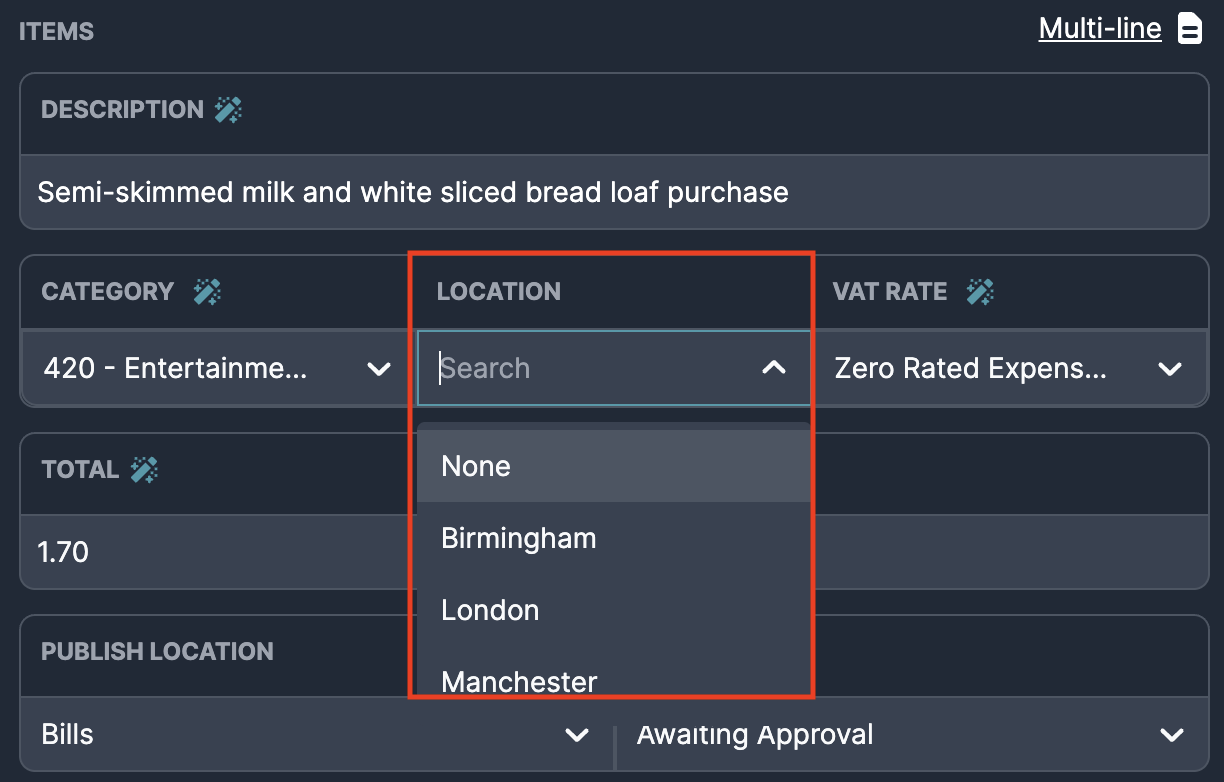Click the chevron arrow of the Category dropdown
The width and height of the screenshot is (1224, 782).
click(x=379, y=369)
